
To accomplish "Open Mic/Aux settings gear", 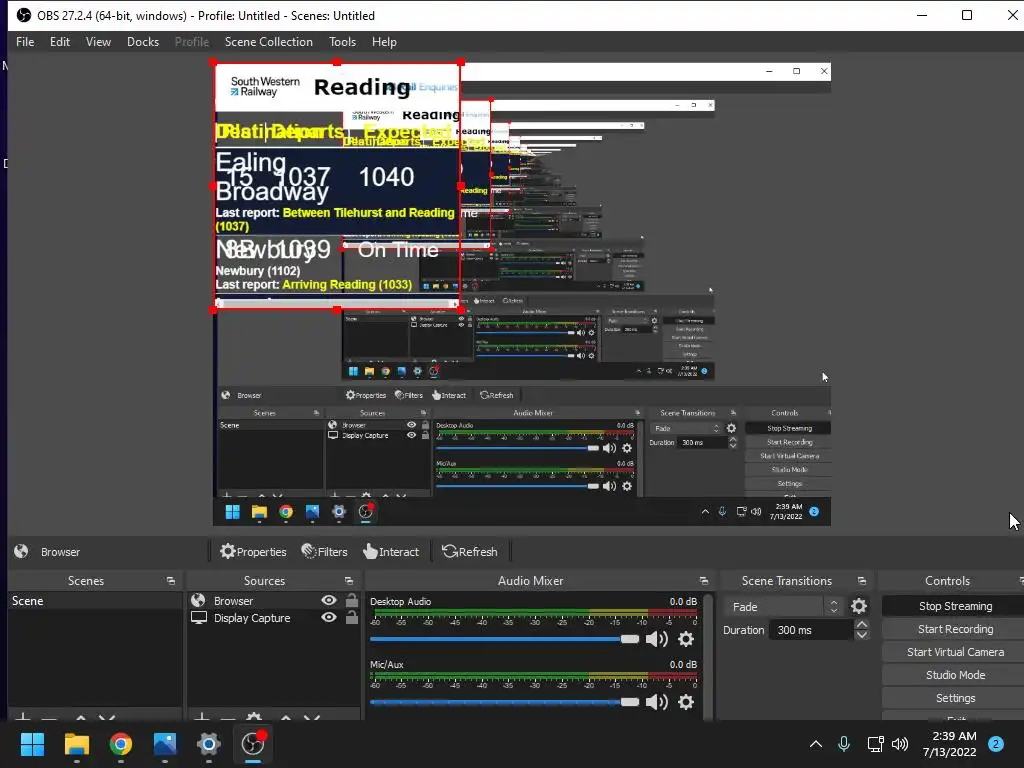I will [686, 701].
